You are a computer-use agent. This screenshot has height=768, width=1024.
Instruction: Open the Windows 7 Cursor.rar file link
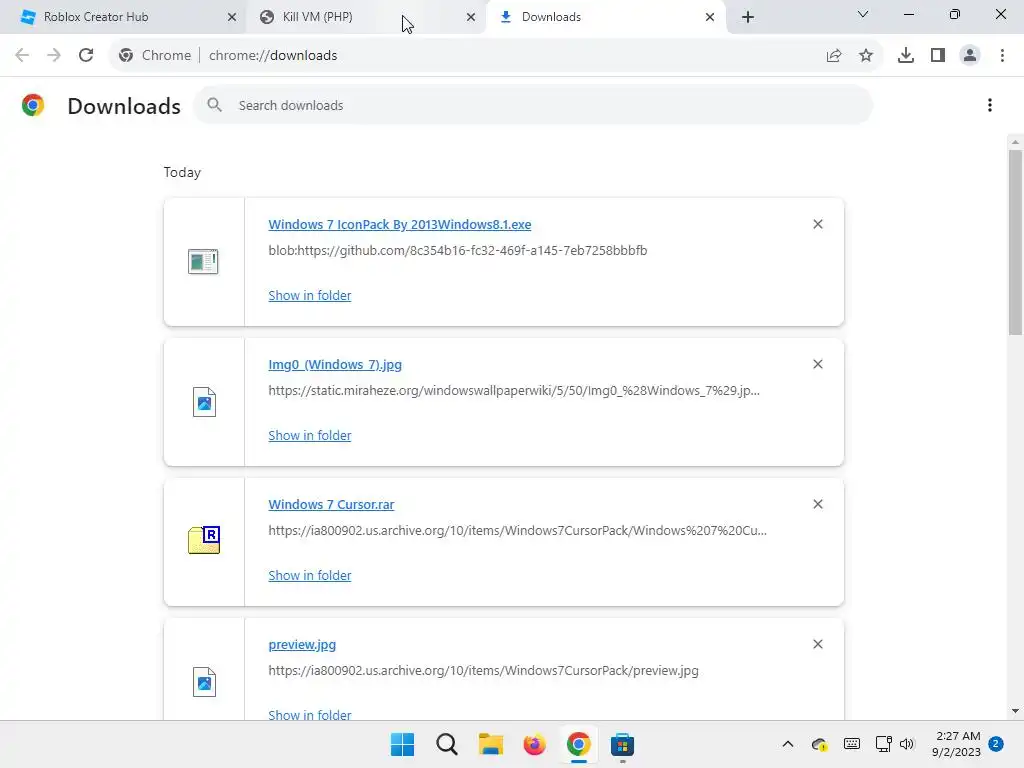point(331,504)
